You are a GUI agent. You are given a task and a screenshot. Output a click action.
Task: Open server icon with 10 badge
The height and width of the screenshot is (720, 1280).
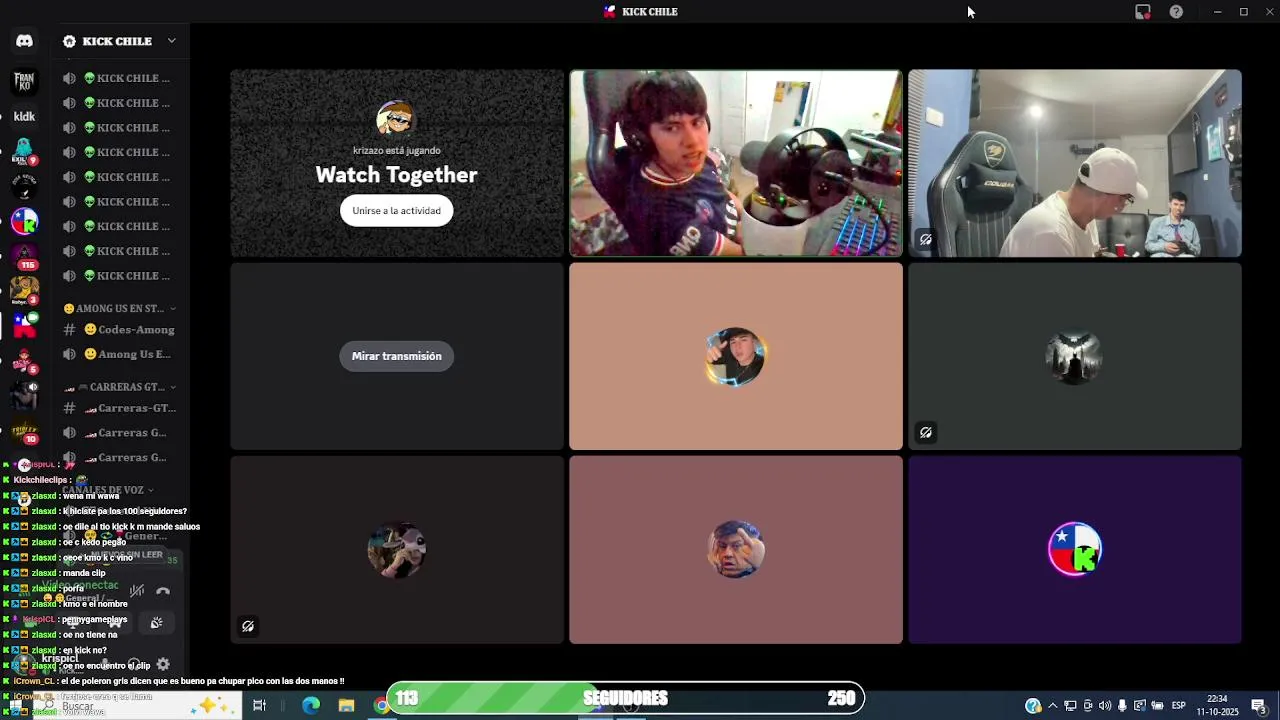point(24,431)
